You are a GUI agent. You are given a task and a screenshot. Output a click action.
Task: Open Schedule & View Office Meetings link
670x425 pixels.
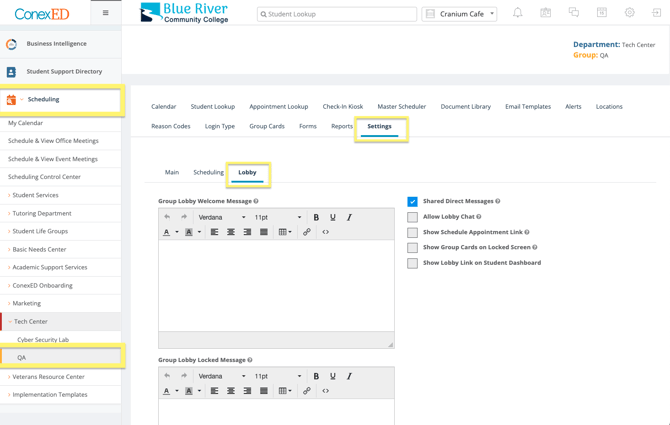click(53, 141)
